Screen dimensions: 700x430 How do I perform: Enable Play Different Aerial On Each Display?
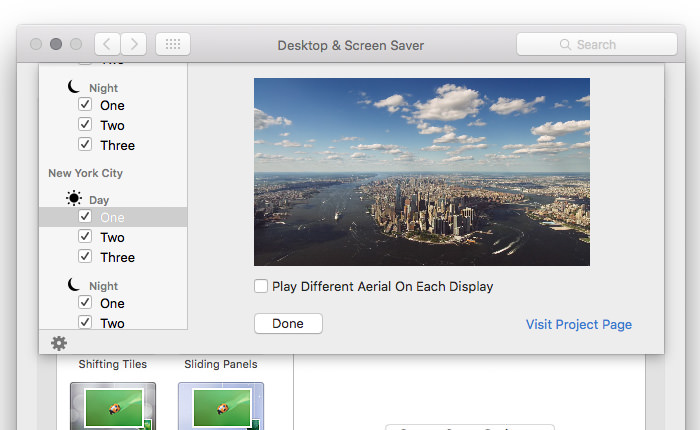(261, 286)
